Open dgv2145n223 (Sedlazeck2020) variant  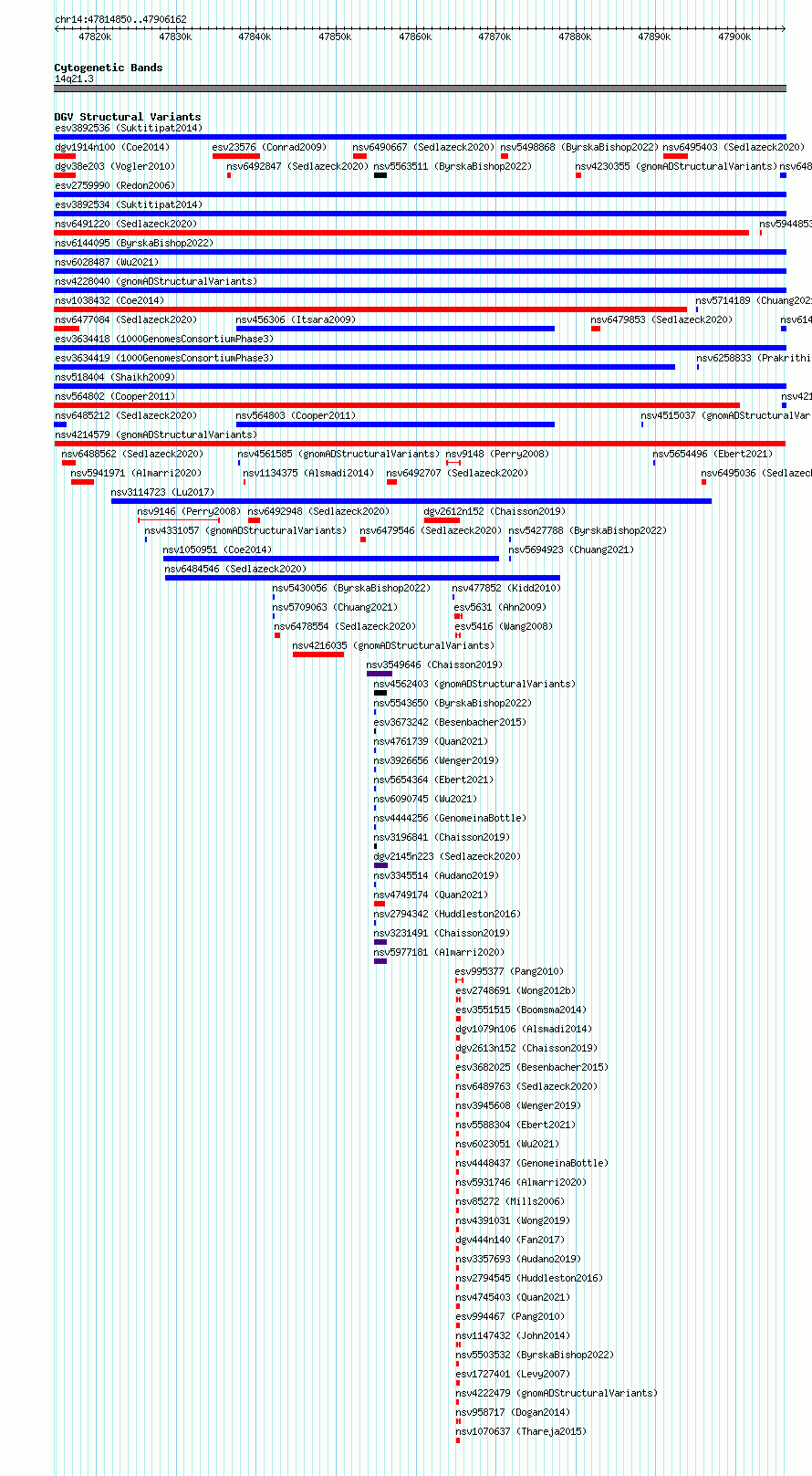tap(447, 856)
